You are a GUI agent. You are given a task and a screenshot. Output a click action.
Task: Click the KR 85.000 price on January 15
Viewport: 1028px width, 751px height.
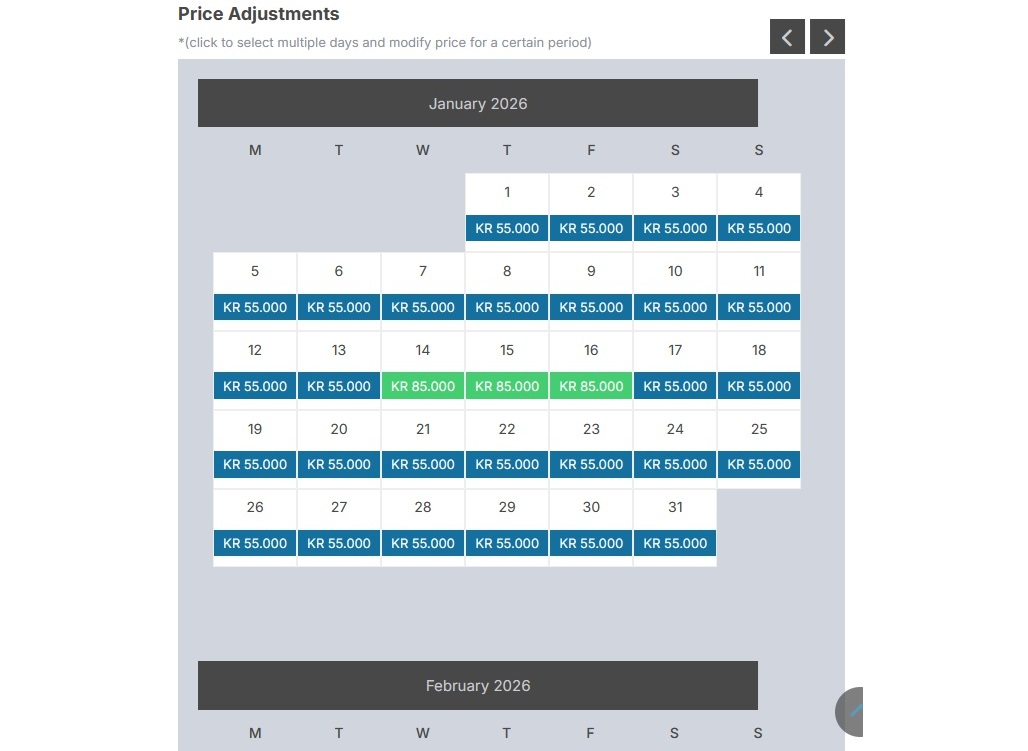pos(507,386)
